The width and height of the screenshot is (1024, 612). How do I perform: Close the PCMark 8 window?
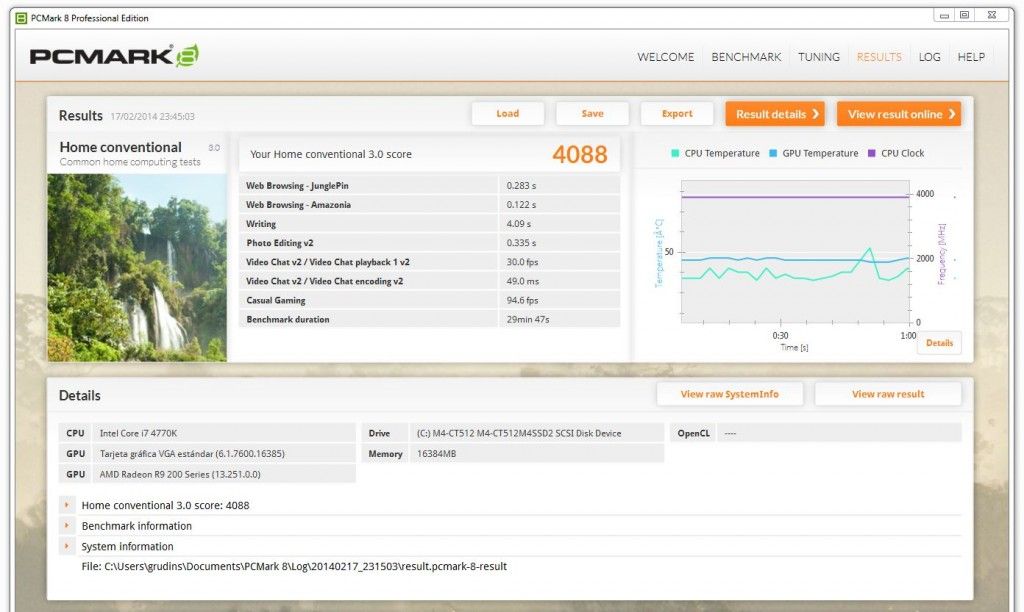[x=991, y=15]
